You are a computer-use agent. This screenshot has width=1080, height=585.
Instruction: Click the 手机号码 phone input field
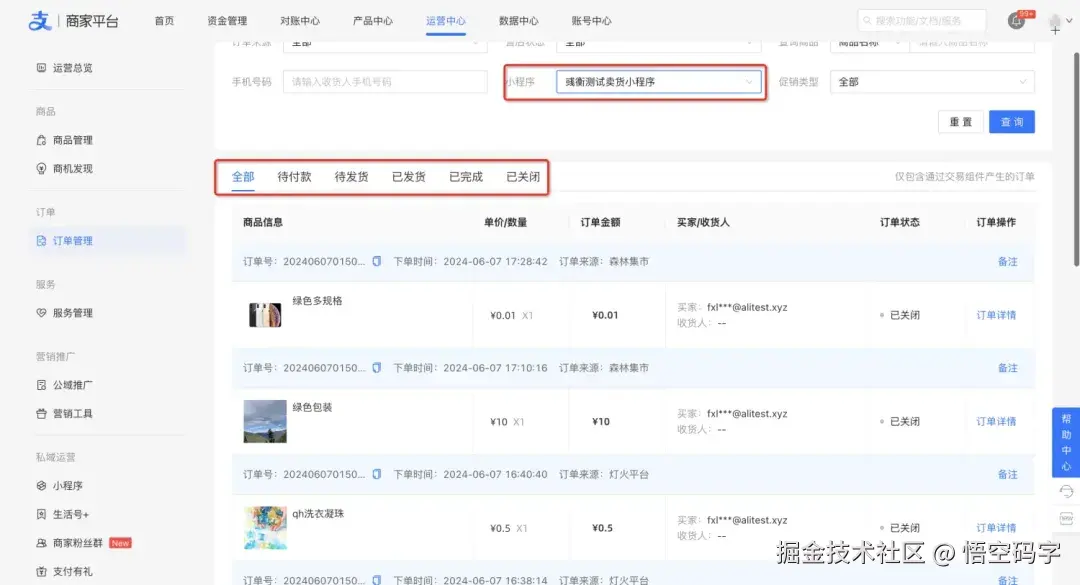point(385,81)
